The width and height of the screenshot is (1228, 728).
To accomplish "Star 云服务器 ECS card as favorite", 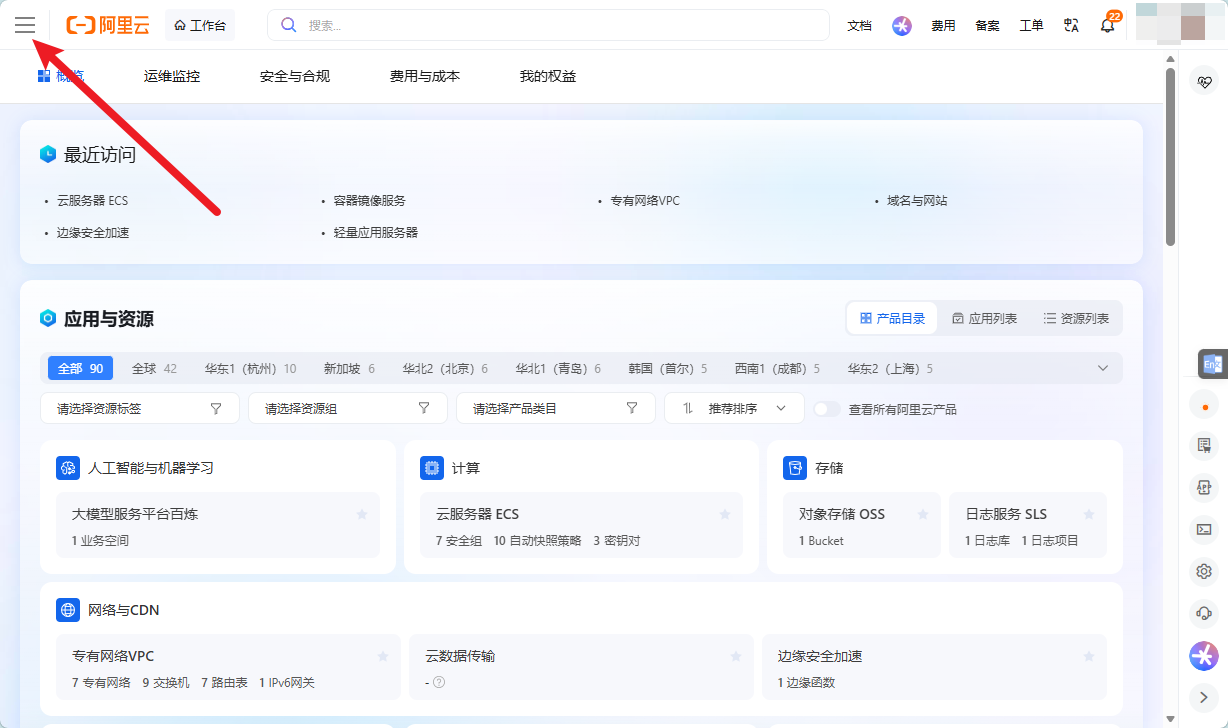I will 725,514.
